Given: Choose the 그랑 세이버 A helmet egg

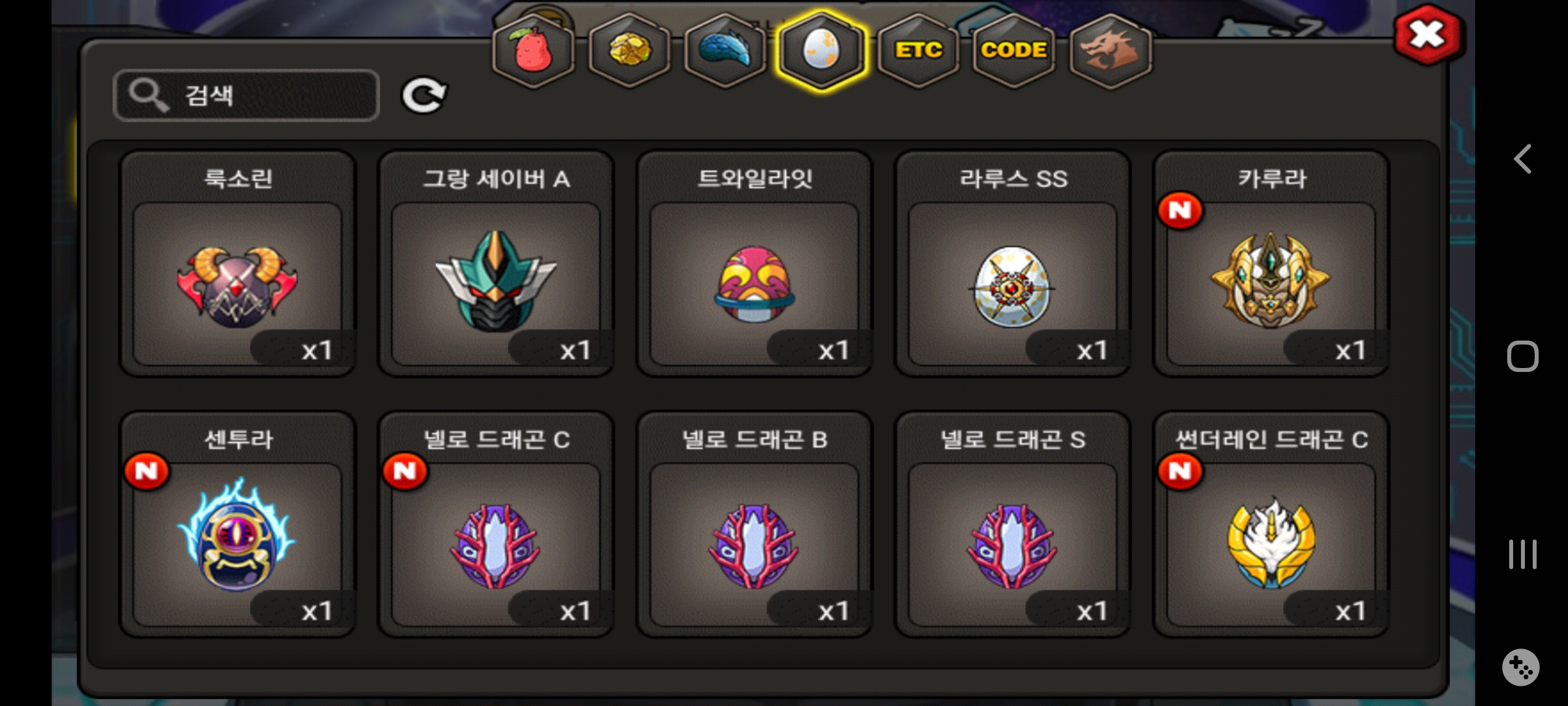Looking at the screenshot, I should coord(496,264).
